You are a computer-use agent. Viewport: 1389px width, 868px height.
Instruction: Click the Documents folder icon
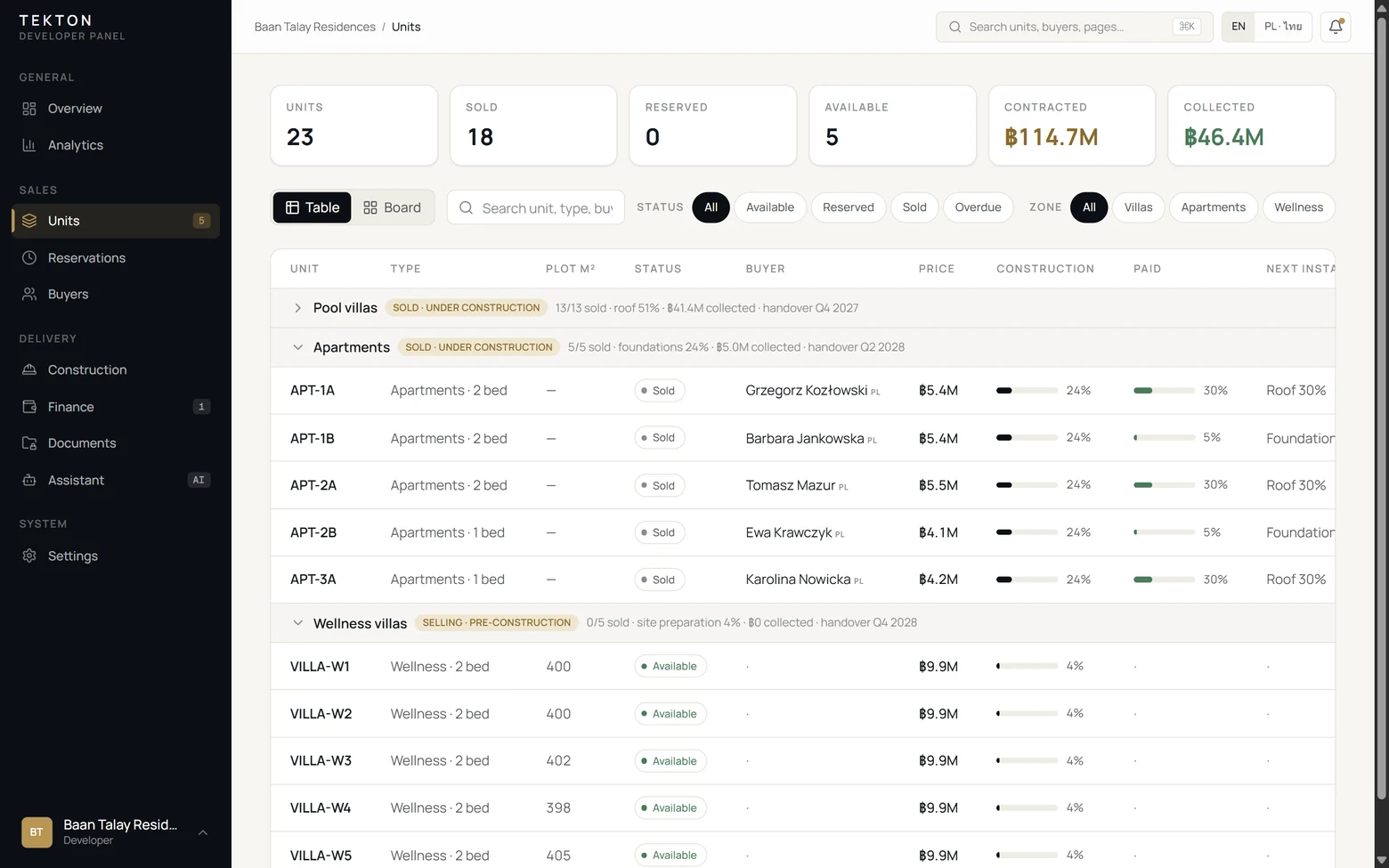click(29, 443)
